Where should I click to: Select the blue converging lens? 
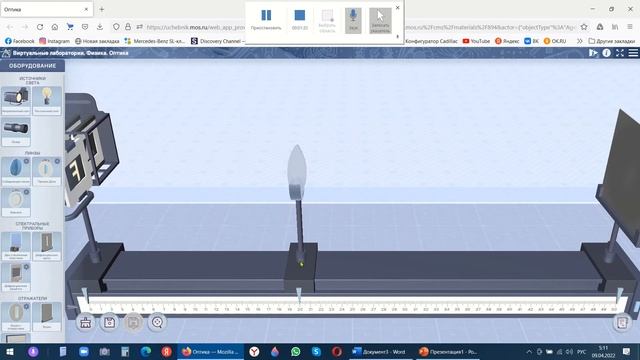(16, 171)
